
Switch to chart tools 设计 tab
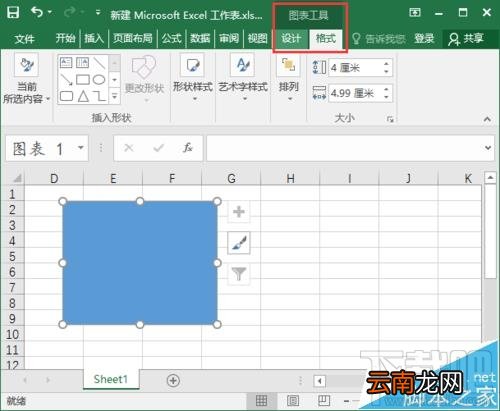pos(291,39)
